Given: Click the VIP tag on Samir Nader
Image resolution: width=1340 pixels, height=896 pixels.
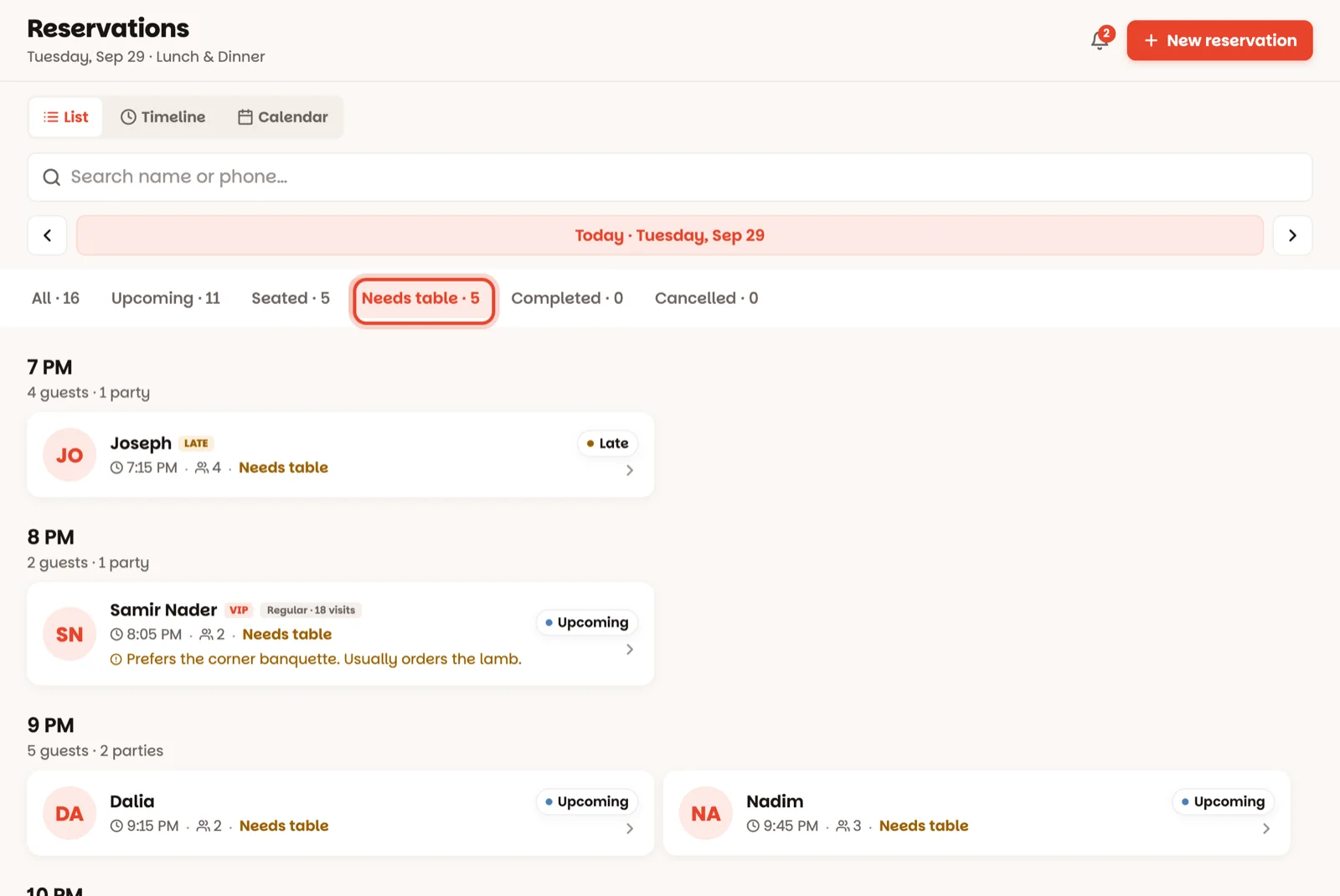Looking at the screenshot, I should coord(239,610).
